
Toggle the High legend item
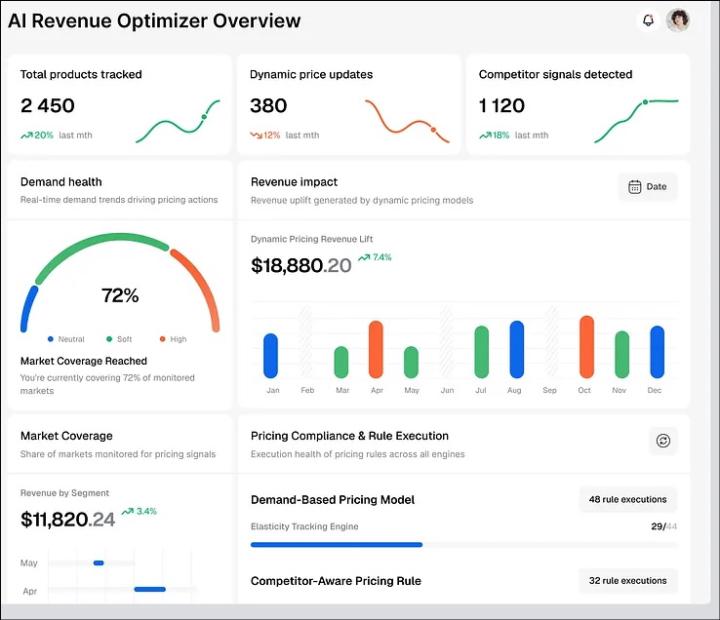coord(172,339)
